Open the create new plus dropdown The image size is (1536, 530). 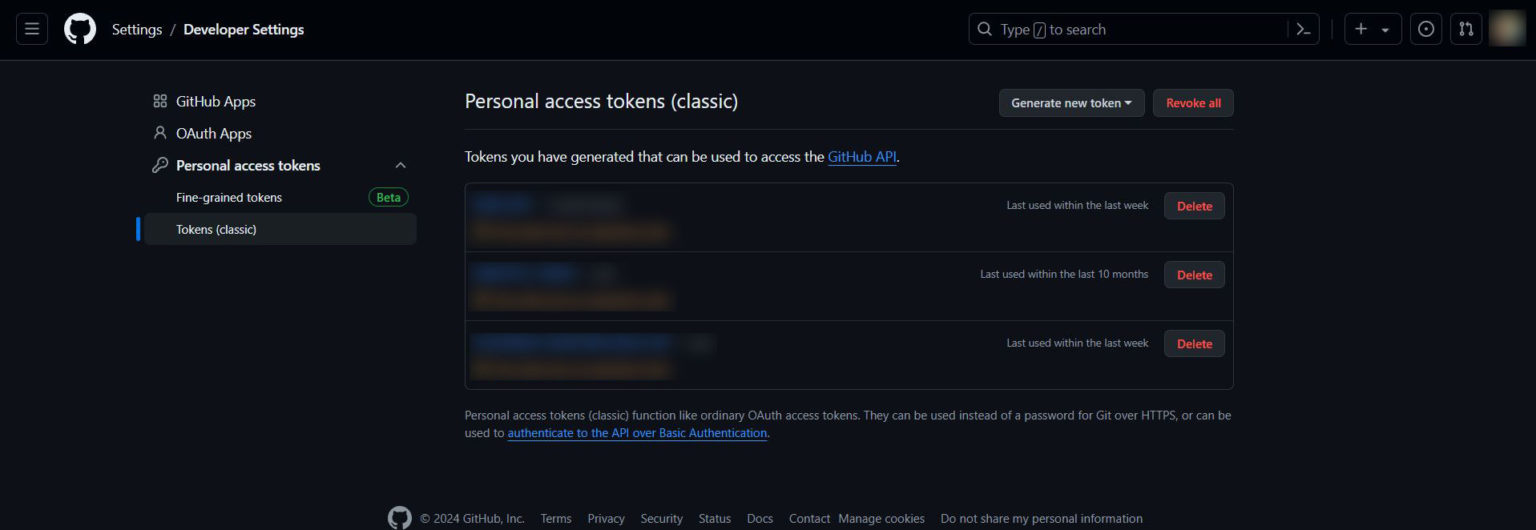pyautogui.click(x=1372, y=29)
